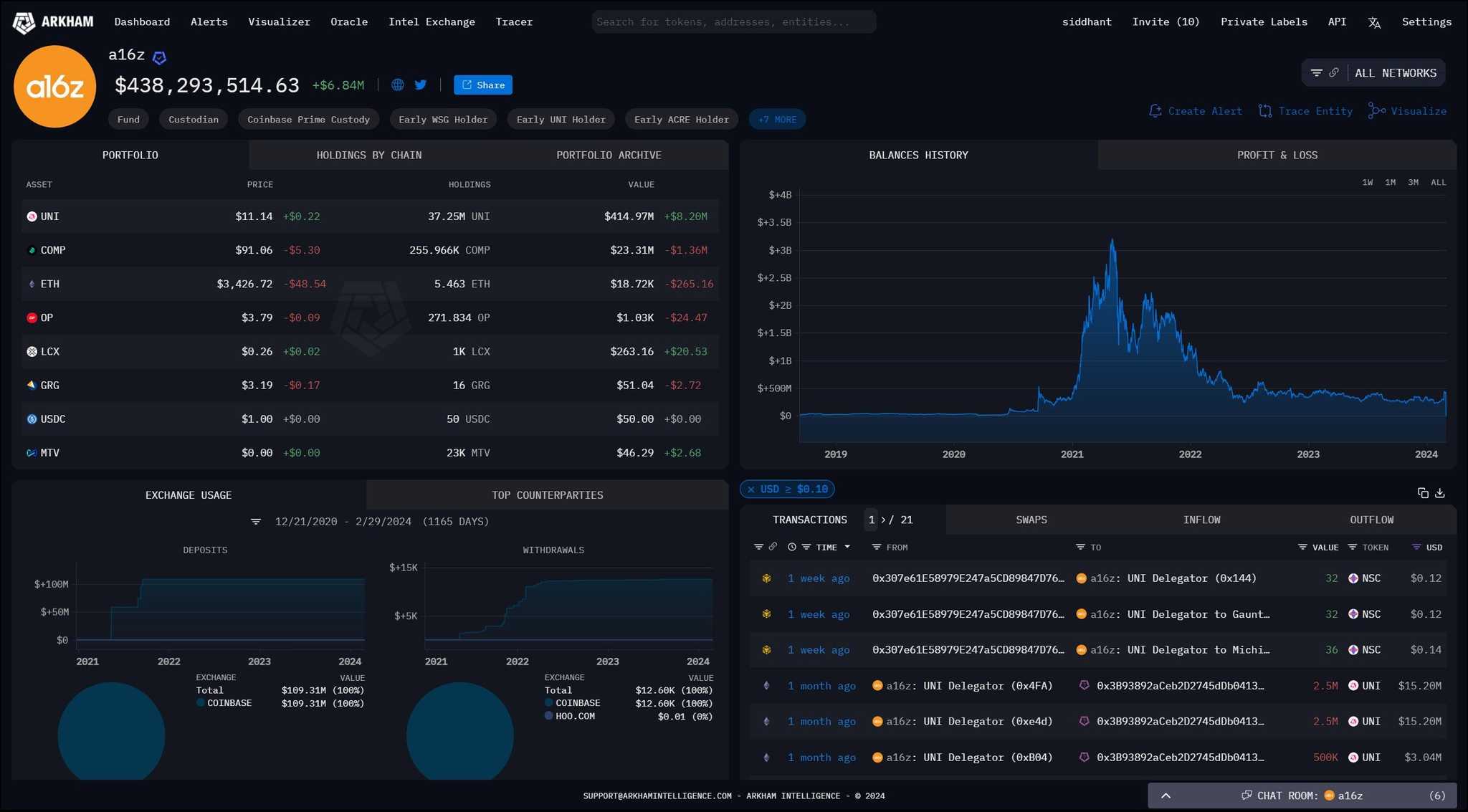
Task: Expand the chat room panel chevron
Action: [1166, 796]
